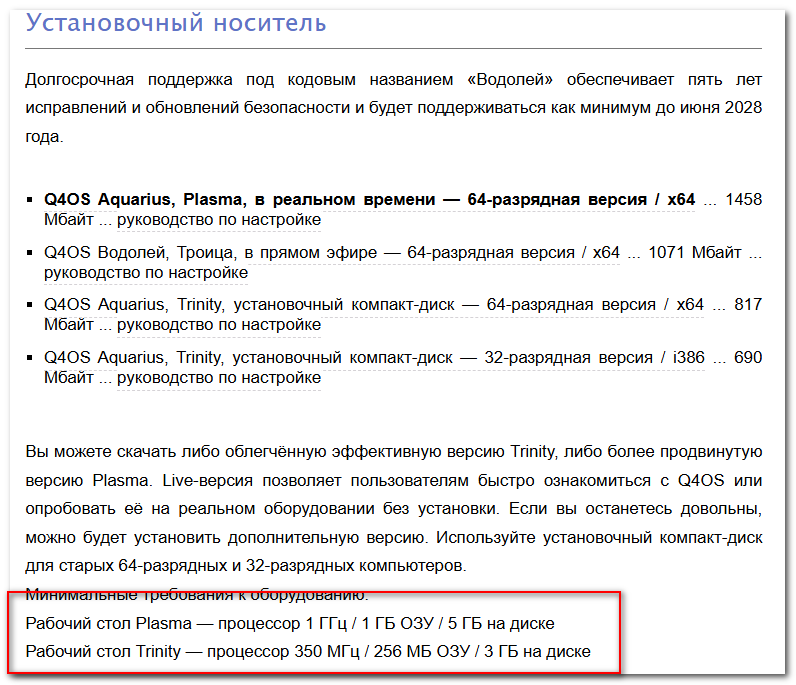Click the line Рабочий стол Plasma — процессор 1 ГГц
796x685 pixels.
coord(290,624)
